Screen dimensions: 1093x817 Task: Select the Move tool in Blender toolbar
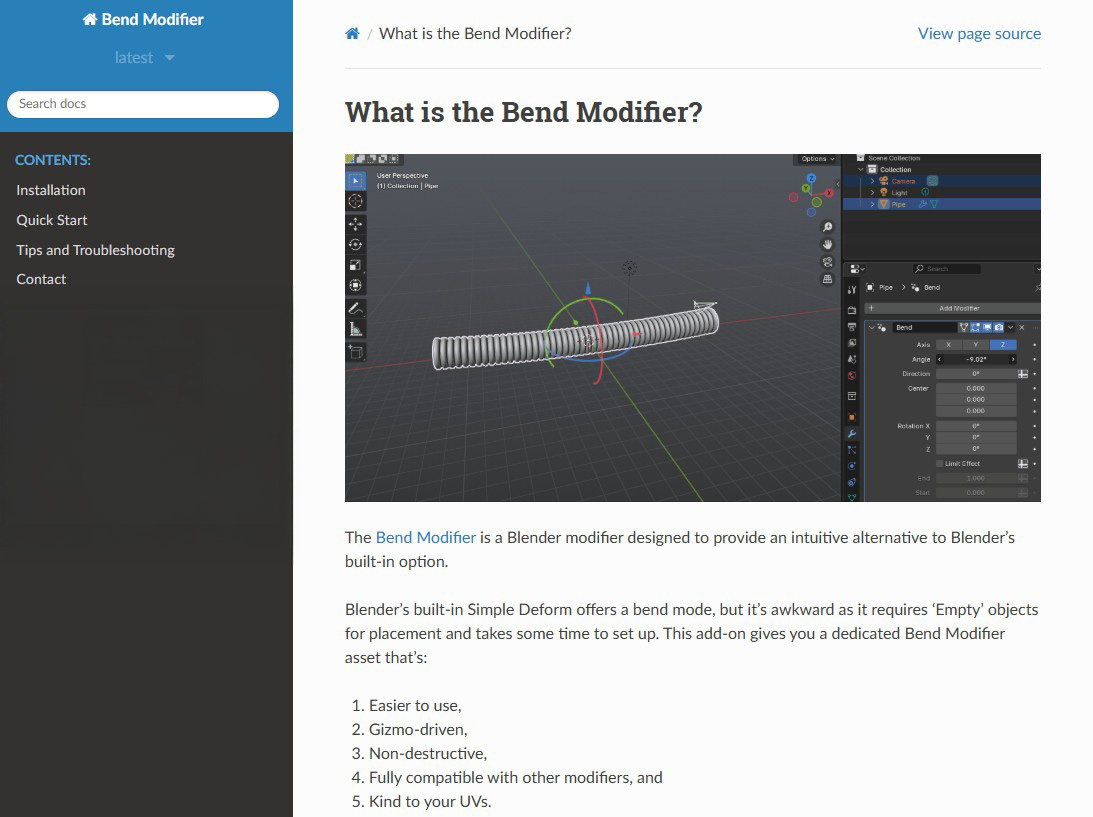point(356,224)
